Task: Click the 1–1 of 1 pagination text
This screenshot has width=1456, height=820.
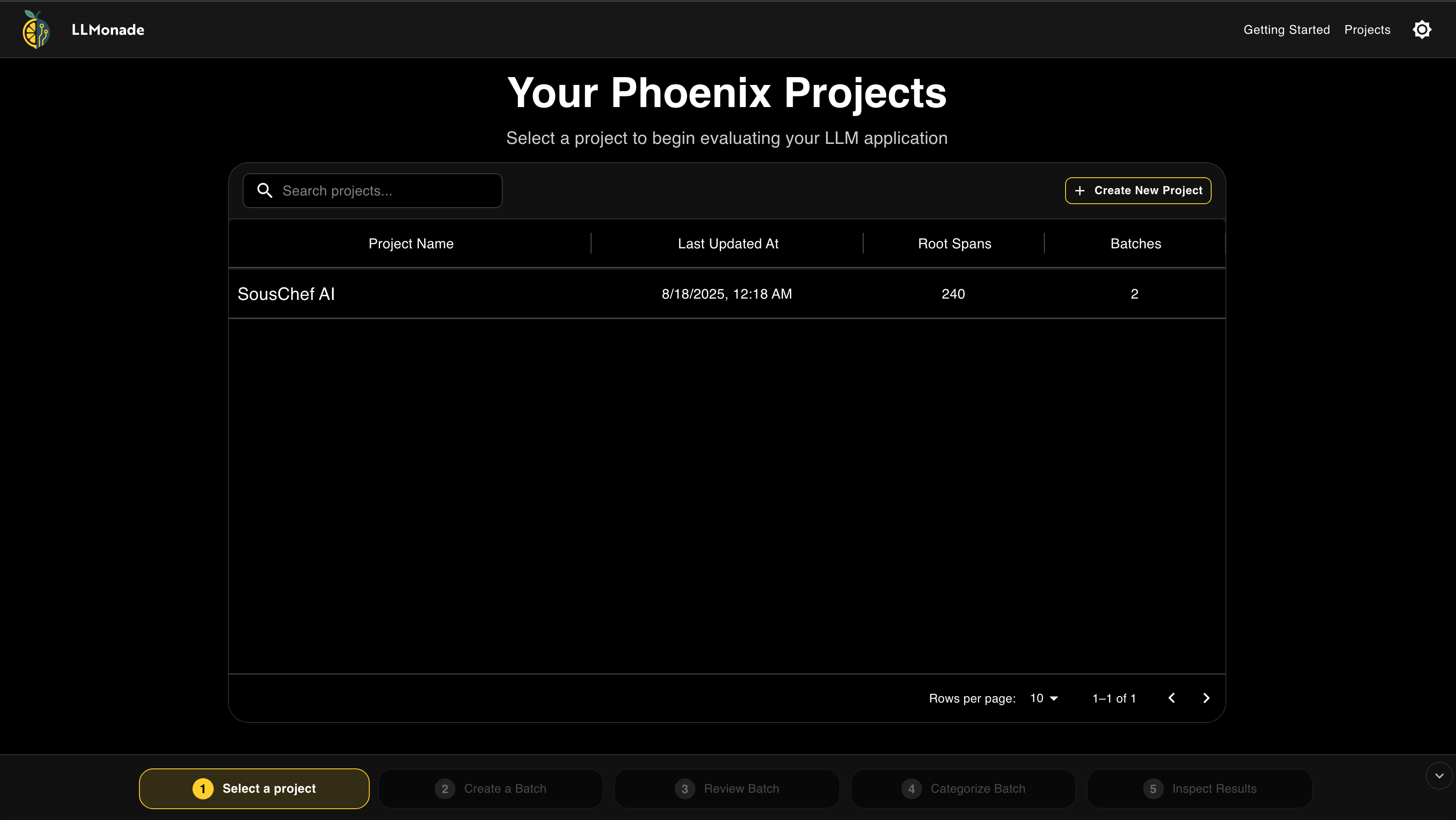Action: click(1114, 699)
